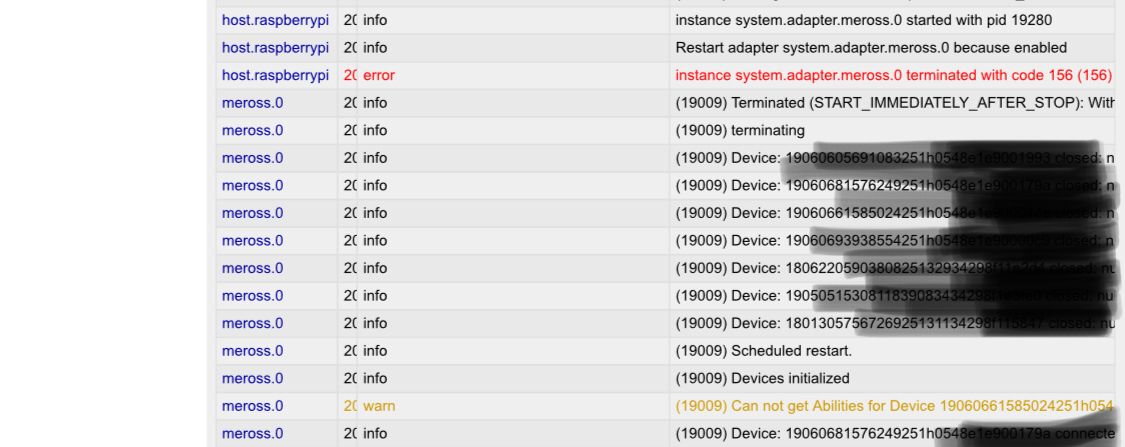Click meross.0 source in the warn row
Screen dimensions: 1125x447
coord(253,406)
